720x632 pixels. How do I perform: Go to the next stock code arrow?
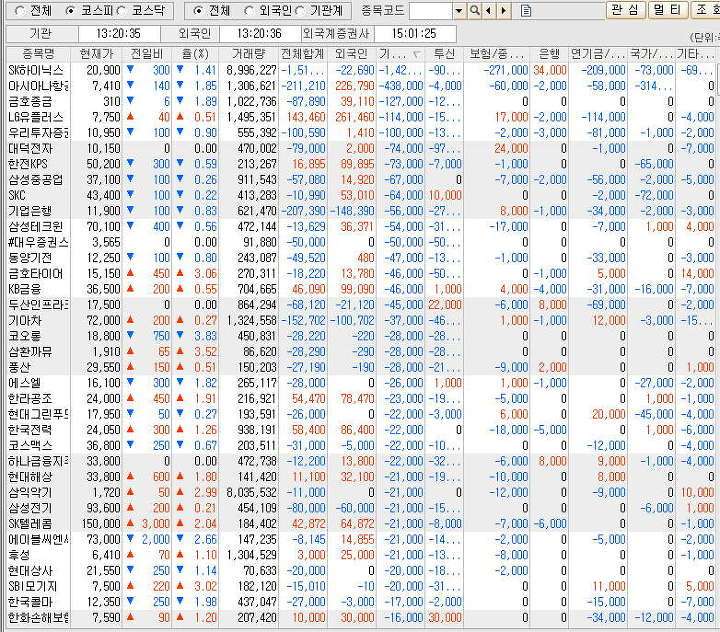click(x=504, y=10)
